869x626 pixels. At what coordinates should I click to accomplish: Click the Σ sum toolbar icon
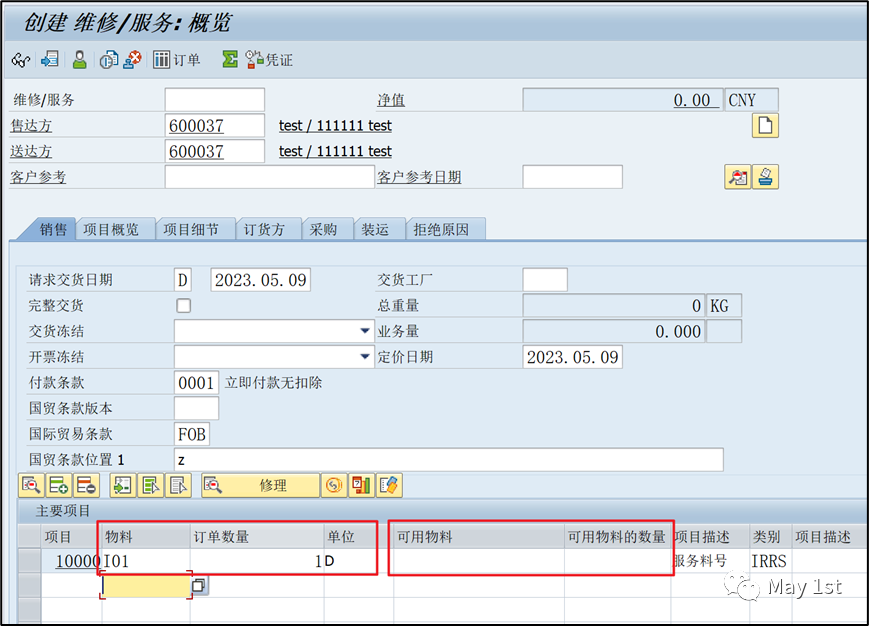[229, 60]
